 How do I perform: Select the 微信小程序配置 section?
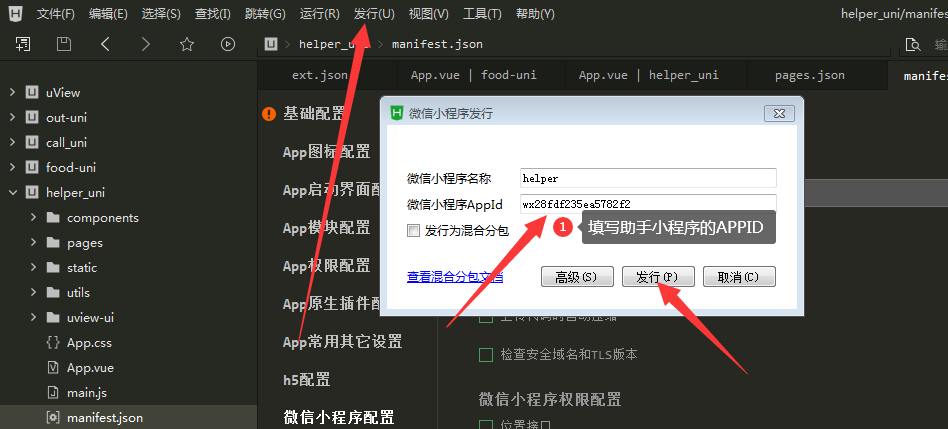pyautogui.click(x=339, y=417)
